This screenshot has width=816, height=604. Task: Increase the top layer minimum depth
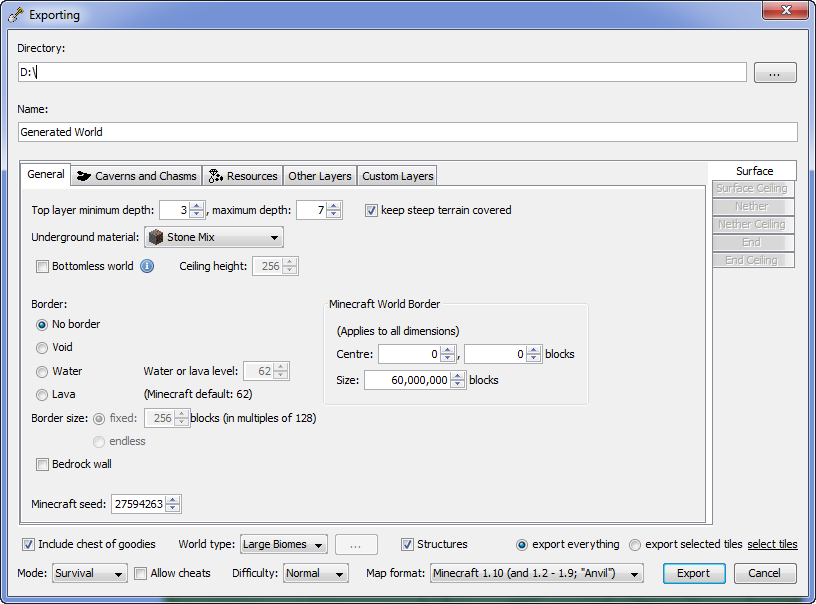pos(197,206)
